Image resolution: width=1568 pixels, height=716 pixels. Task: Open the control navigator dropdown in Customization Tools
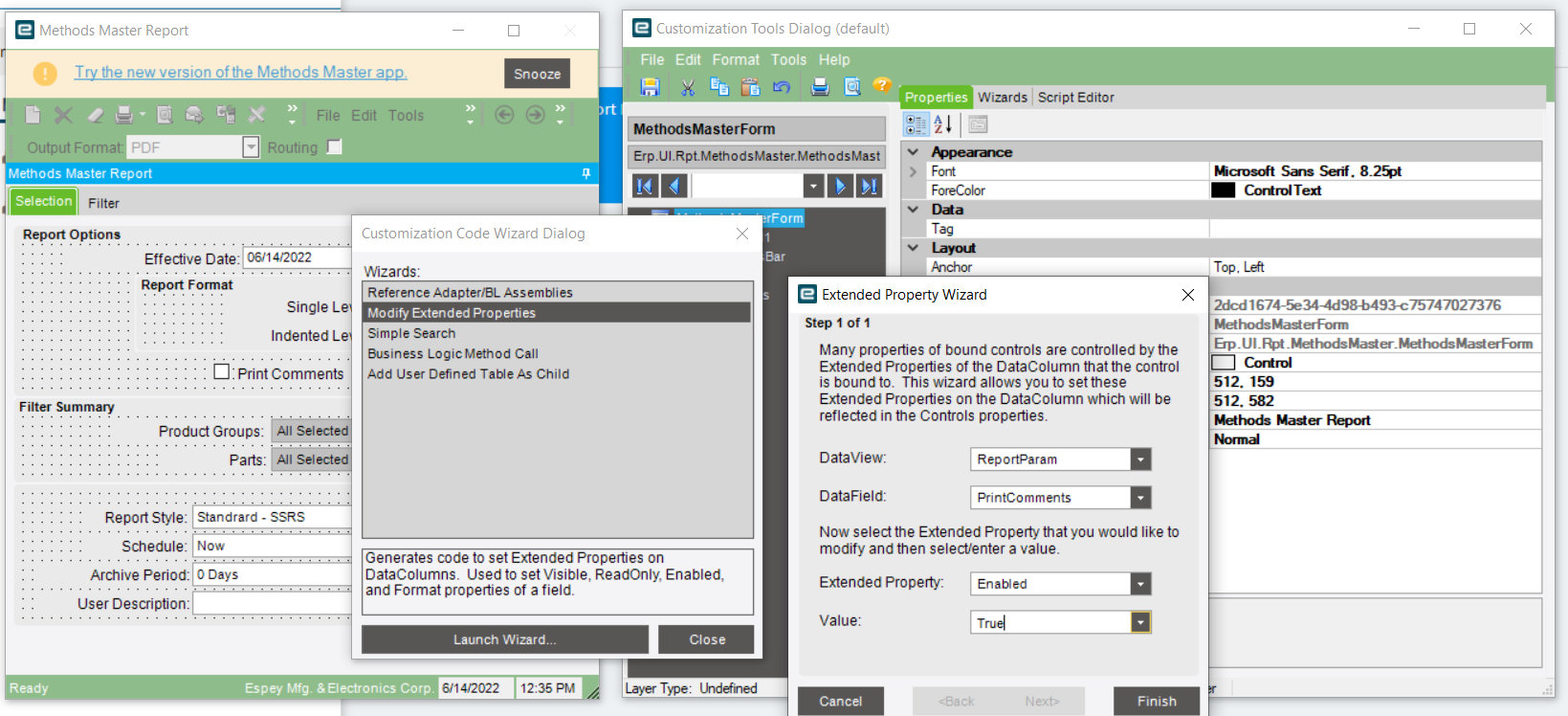point(813,186)
